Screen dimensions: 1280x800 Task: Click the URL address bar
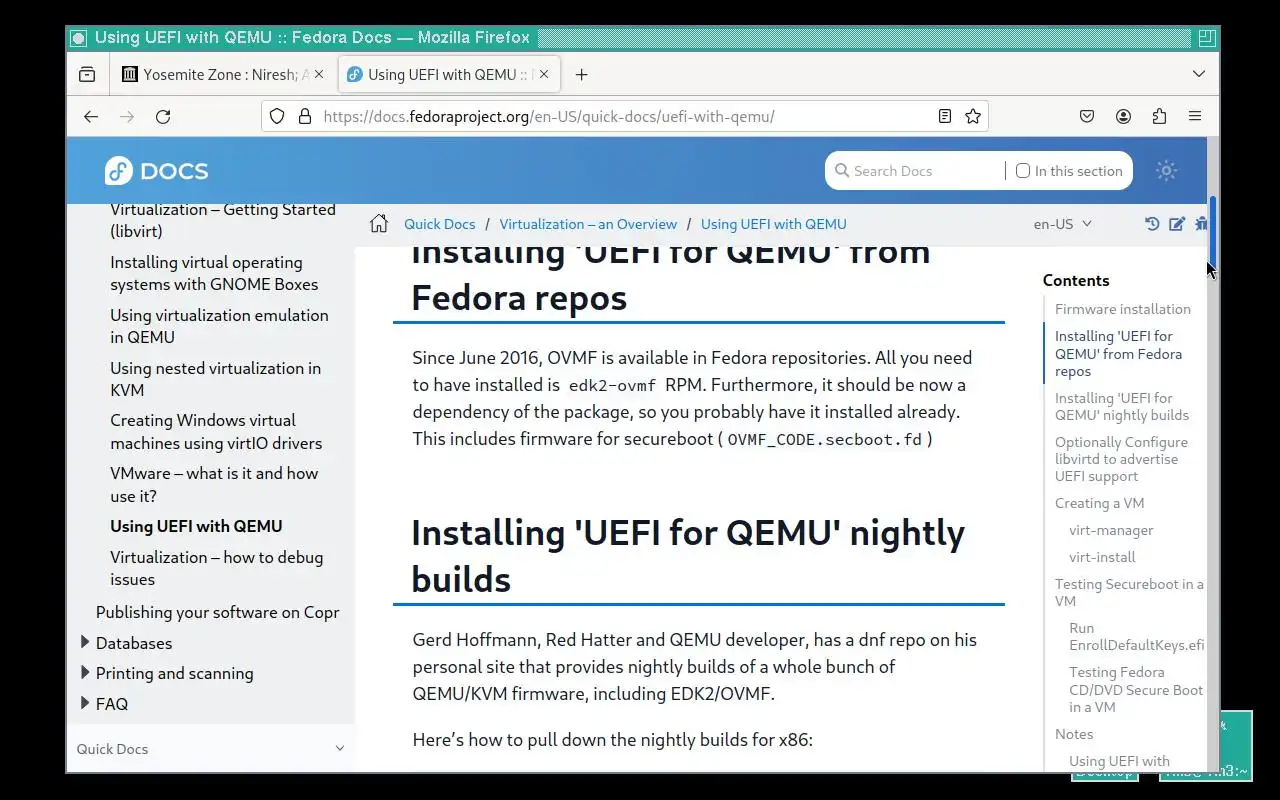tap(625, 116)
